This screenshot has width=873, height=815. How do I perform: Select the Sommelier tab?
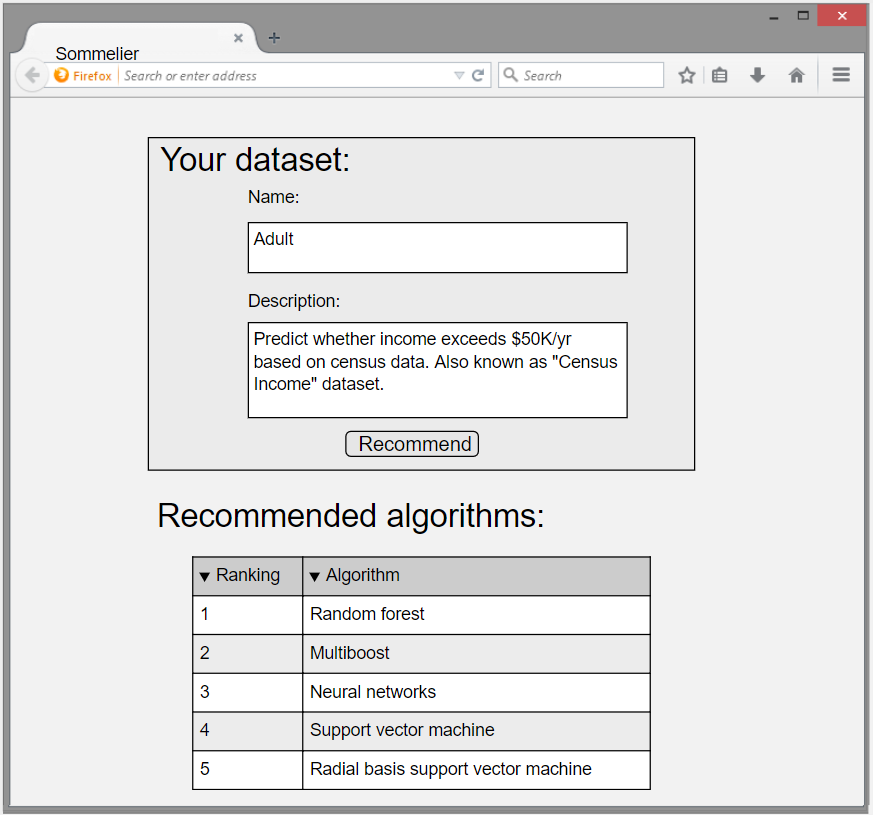point(139,39)
